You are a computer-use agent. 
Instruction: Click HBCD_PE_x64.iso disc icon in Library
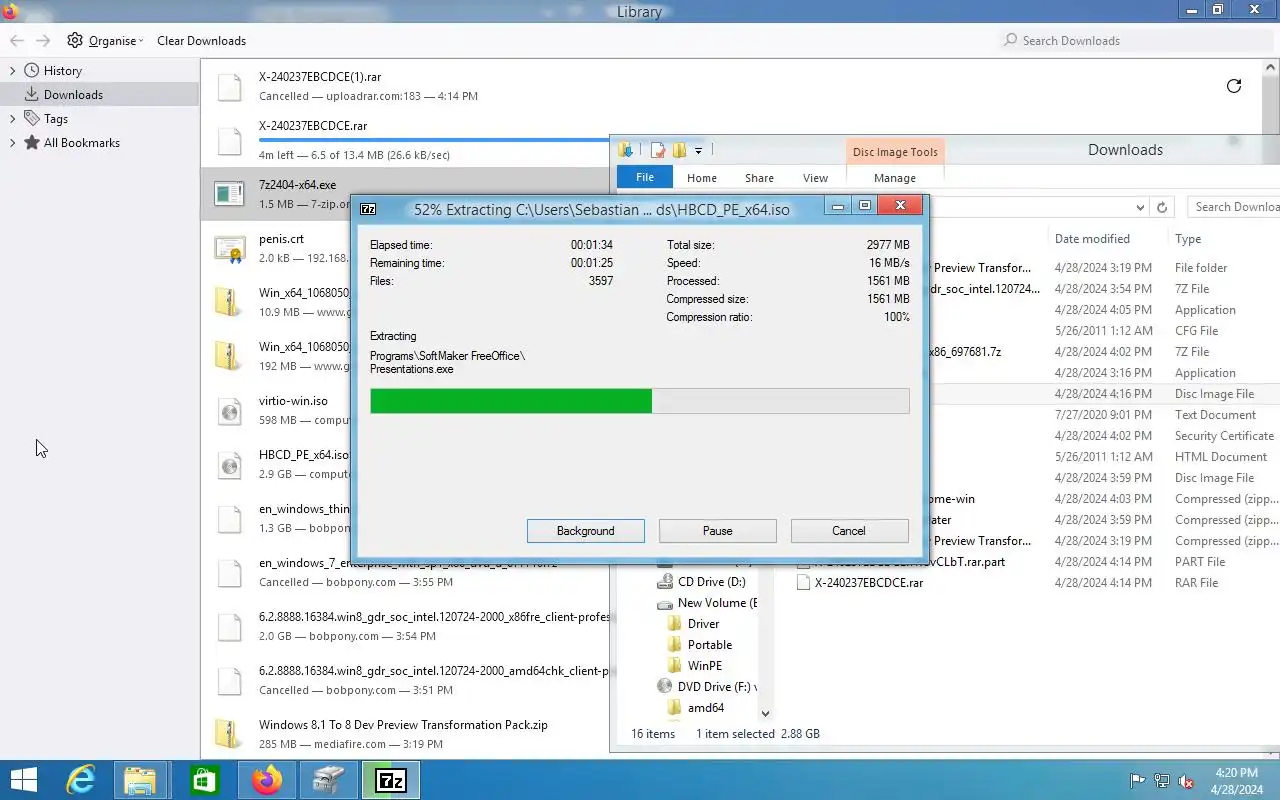[x=230, y=465]
